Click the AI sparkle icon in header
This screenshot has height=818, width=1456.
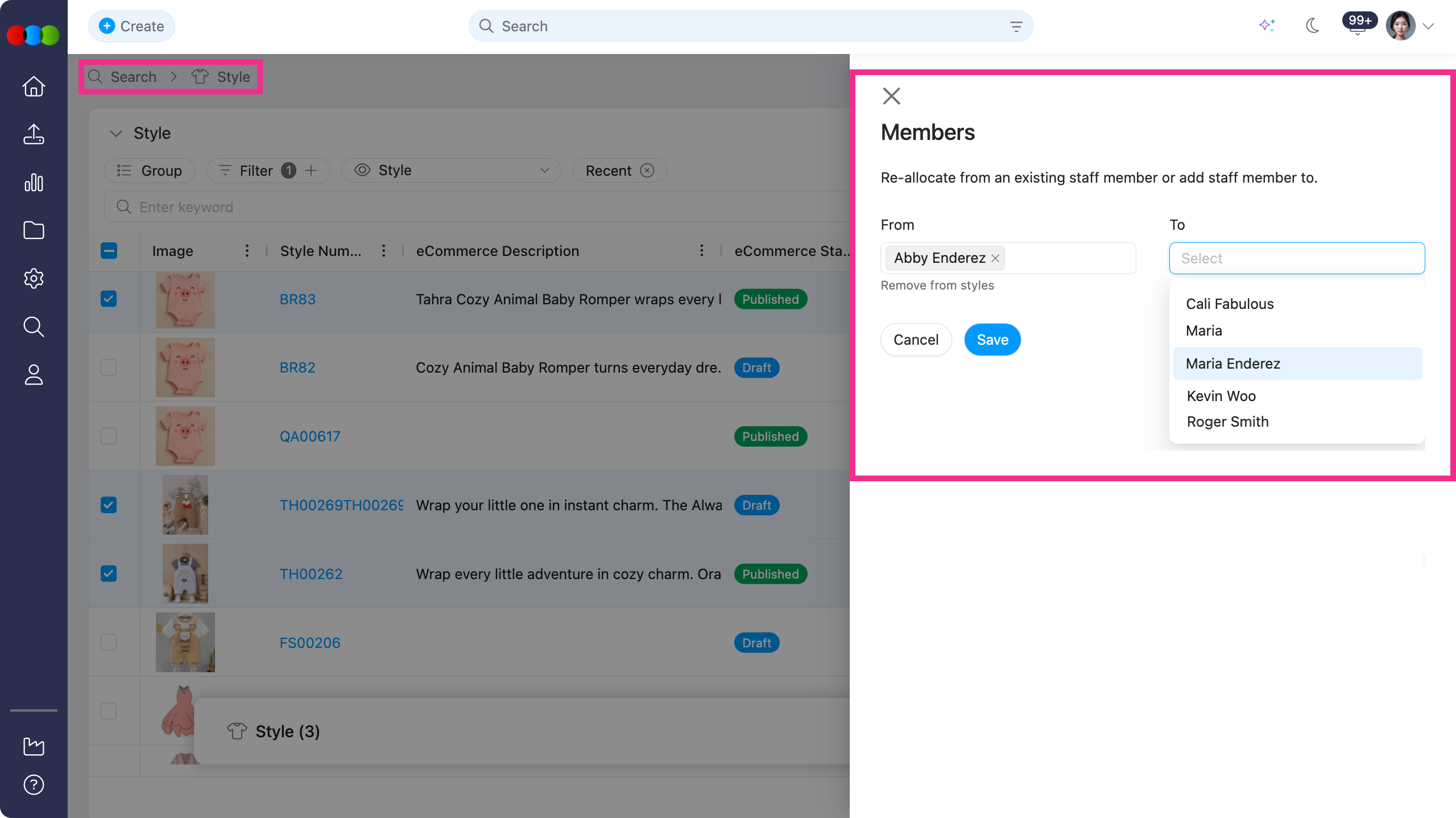coord(1267,26)
